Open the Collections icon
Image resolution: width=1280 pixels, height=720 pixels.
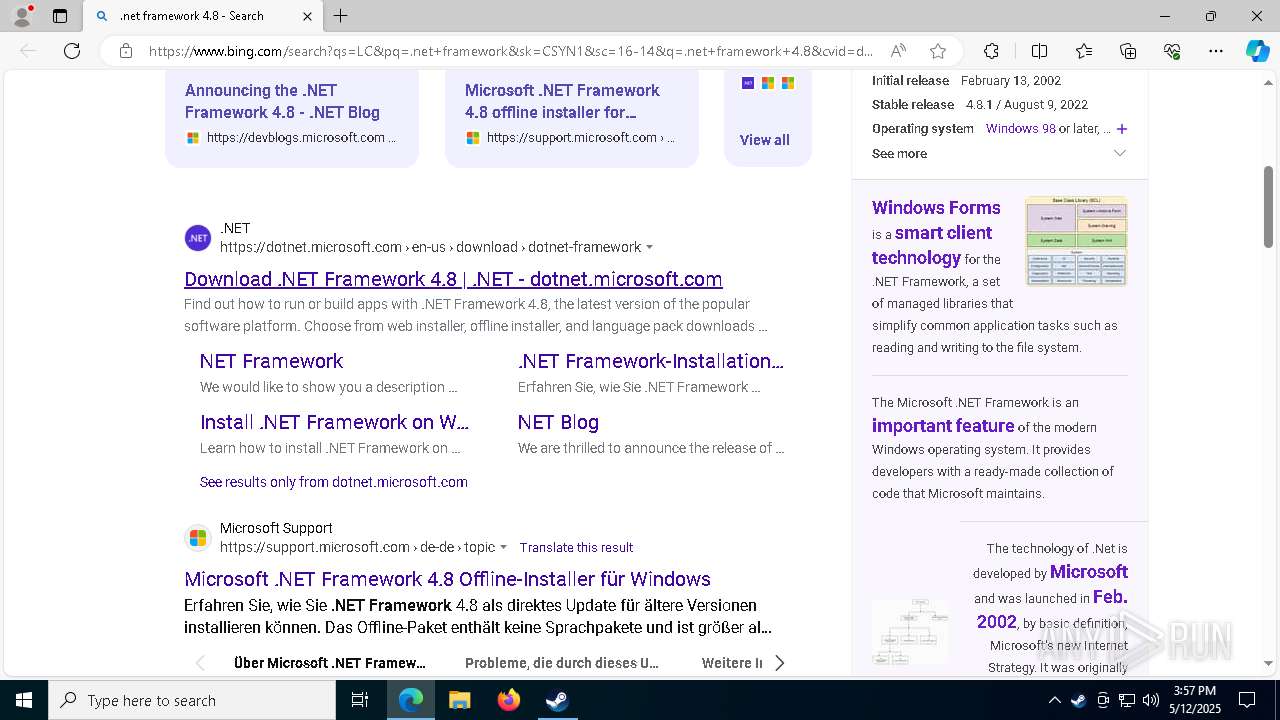[x=1128, y=51]
